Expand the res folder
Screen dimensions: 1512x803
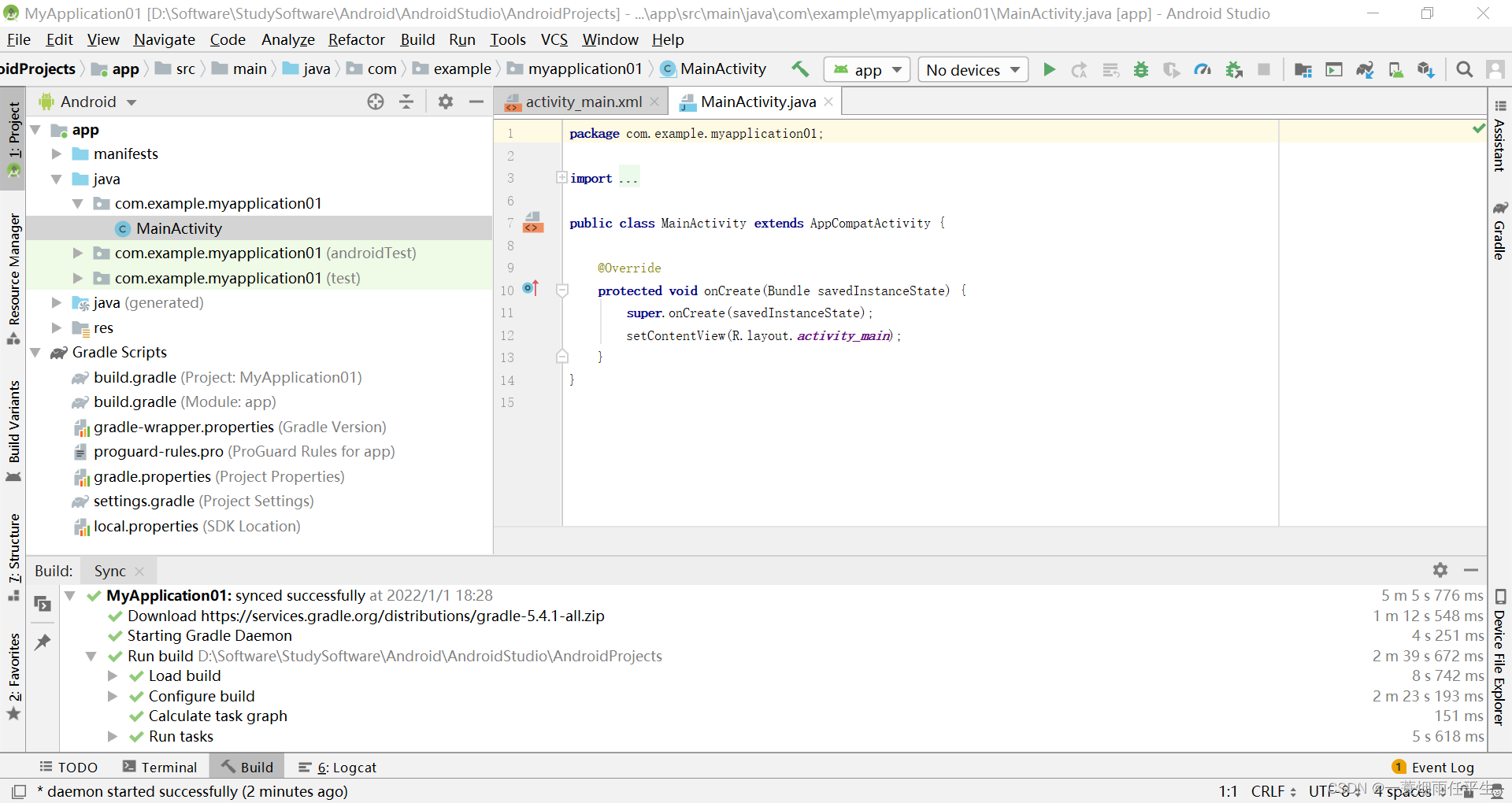point(57,327)
